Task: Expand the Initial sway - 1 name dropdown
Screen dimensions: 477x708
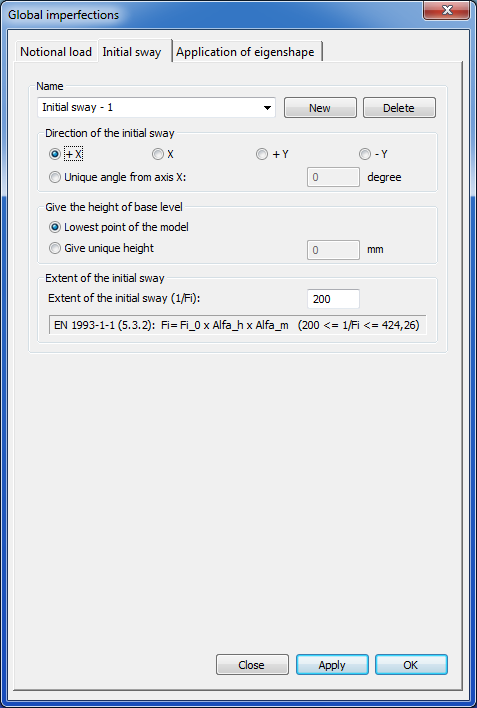Action: 156,108
